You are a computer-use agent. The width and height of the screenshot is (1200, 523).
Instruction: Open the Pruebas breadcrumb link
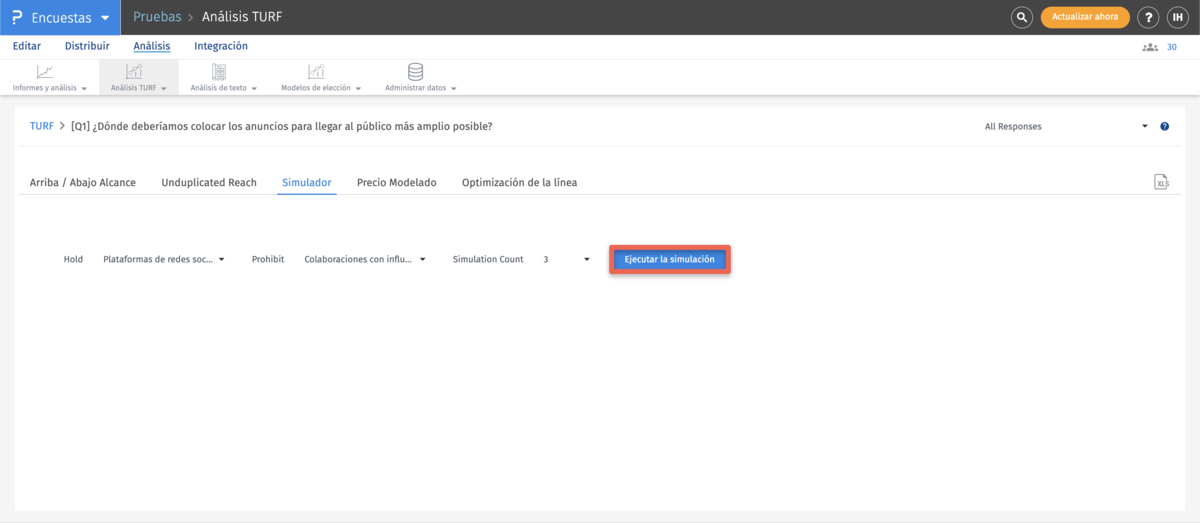157,17
